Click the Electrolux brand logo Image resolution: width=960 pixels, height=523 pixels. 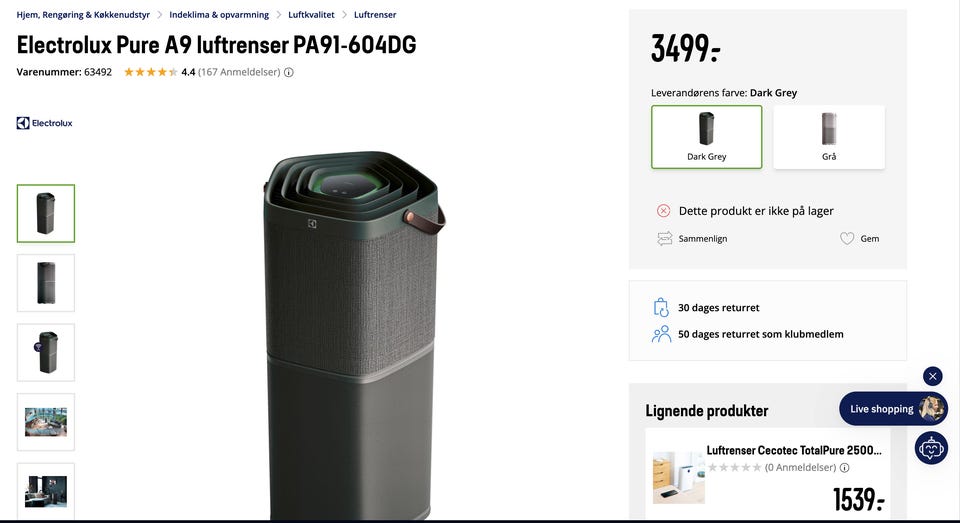[x=44, y=123]
